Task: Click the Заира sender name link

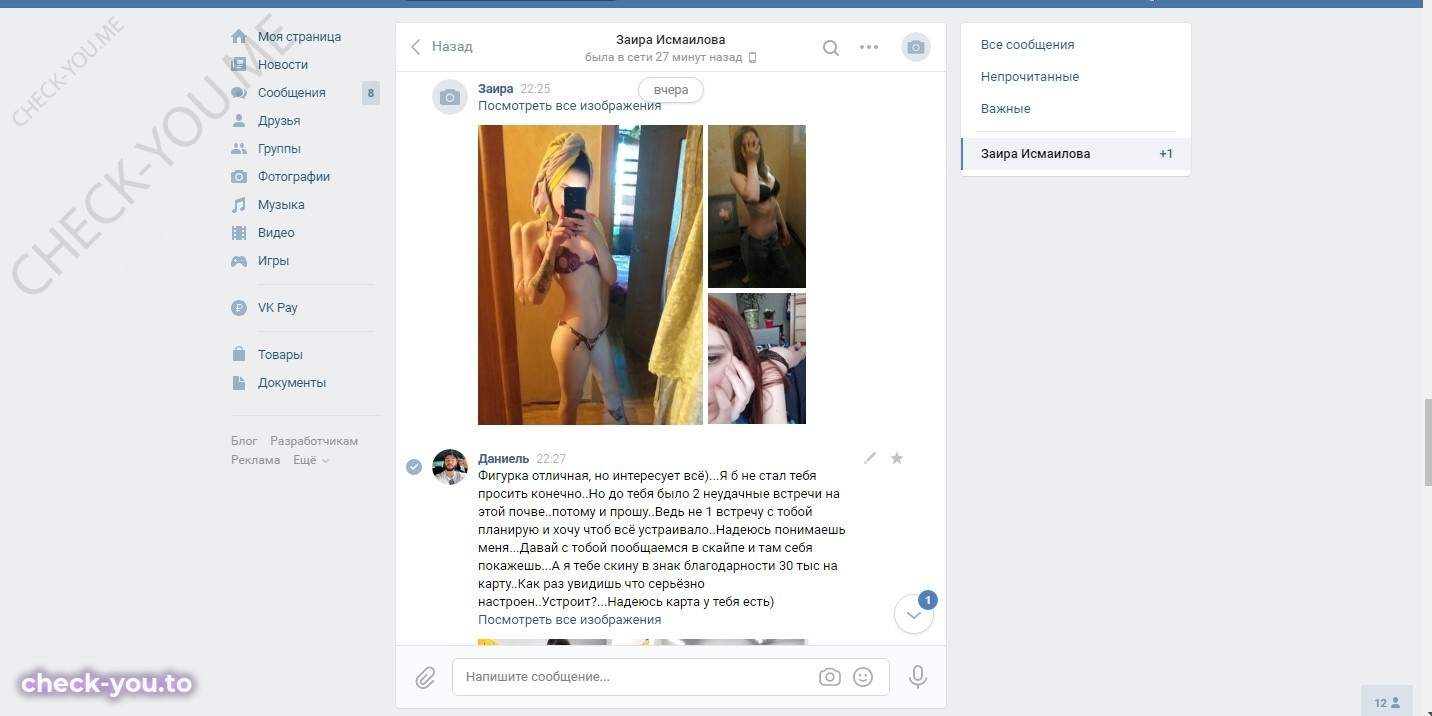Action: point(496,89)
